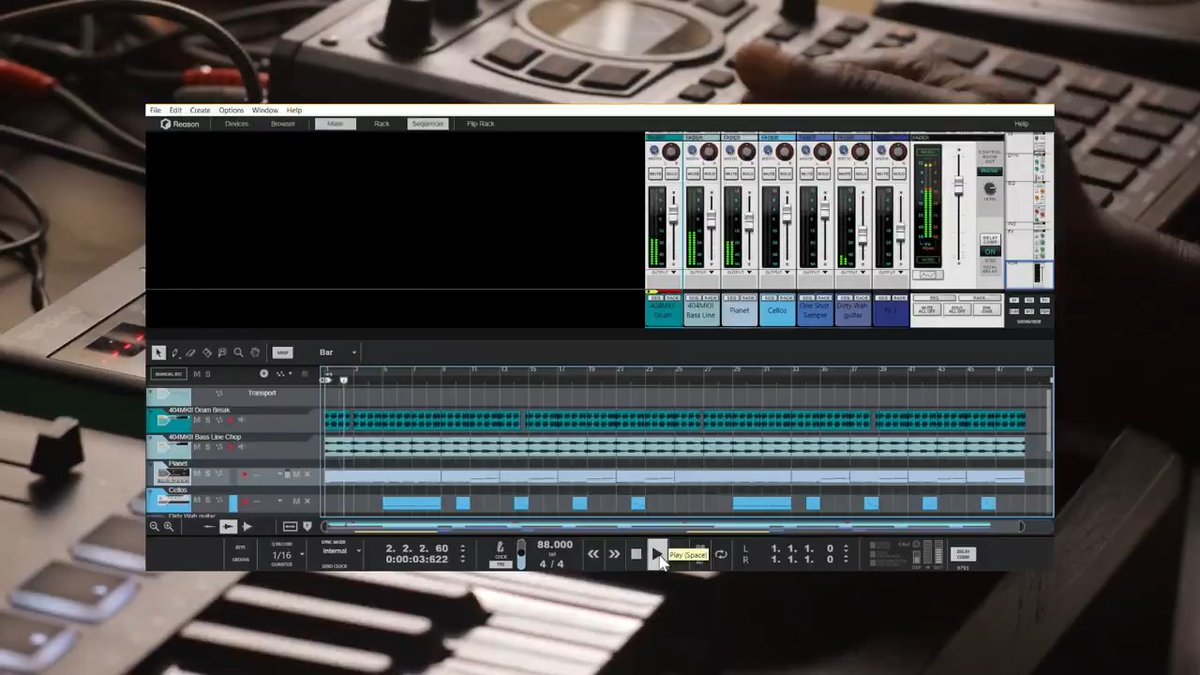Select the Razor tool

coord(207,352)
